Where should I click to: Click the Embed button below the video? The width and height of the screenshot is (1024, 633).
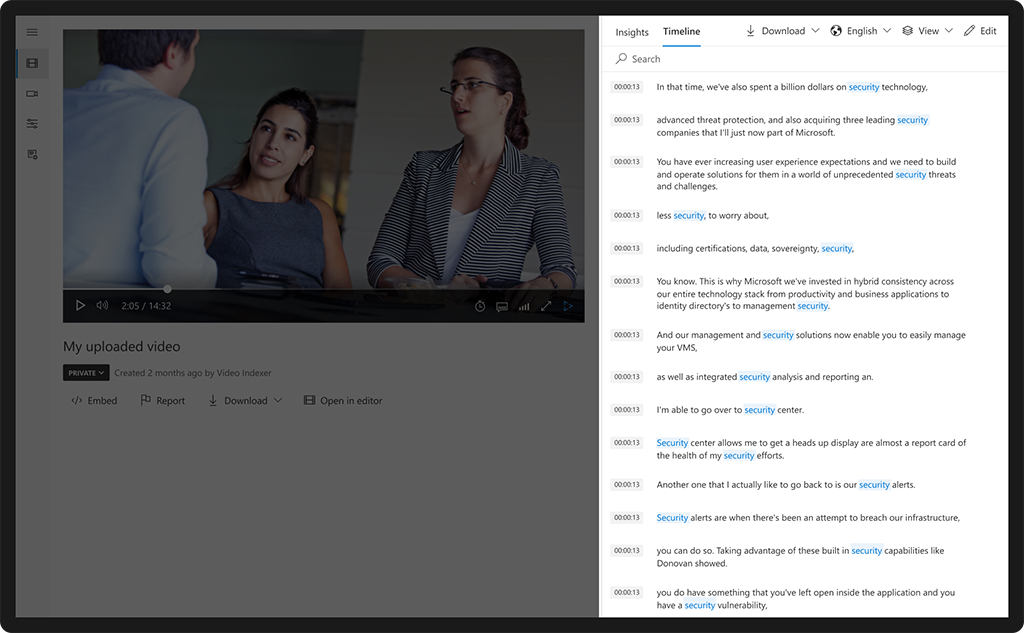(x=95, y=400)
